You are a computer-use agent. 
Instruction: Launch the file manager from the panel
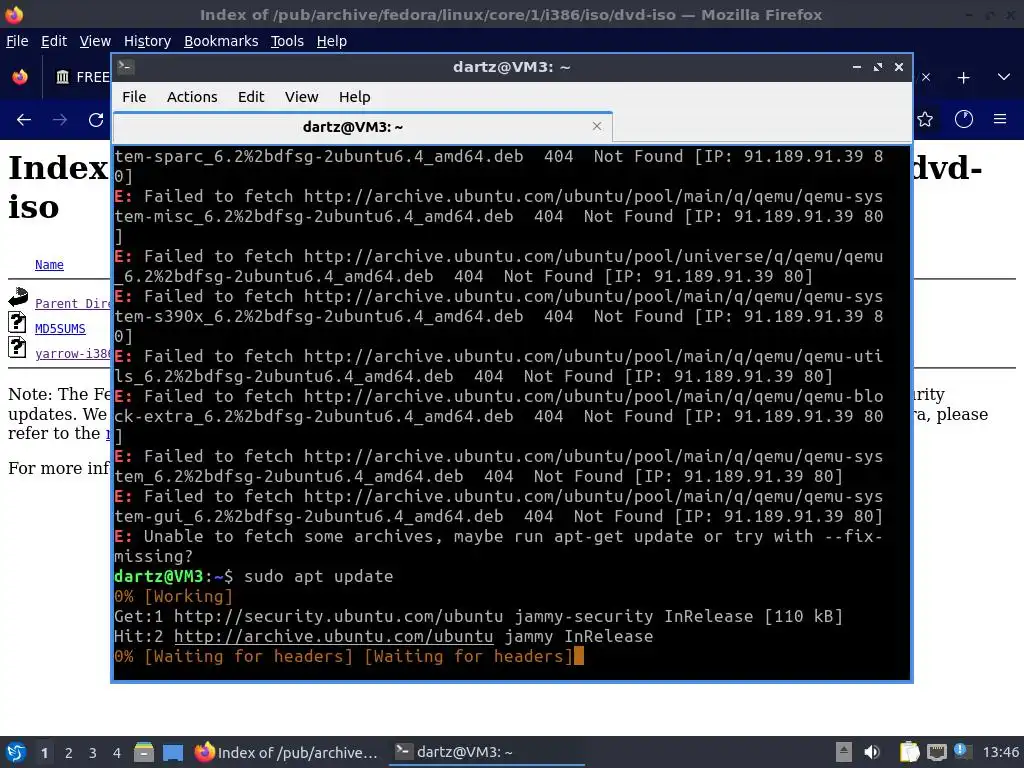[x=144, y=752]
